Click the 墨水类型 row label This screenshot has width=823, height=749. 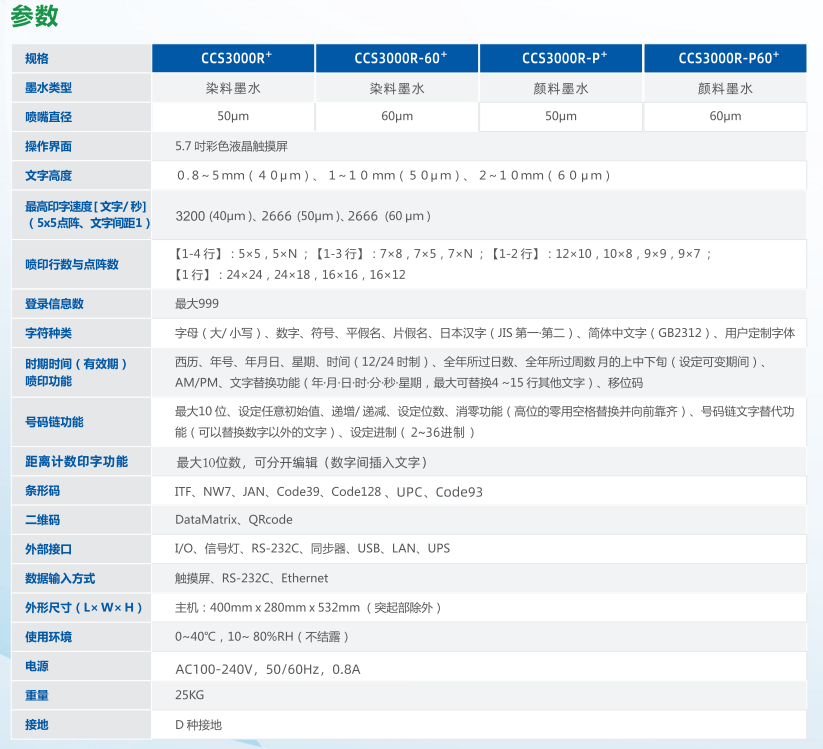pos(49,88)
